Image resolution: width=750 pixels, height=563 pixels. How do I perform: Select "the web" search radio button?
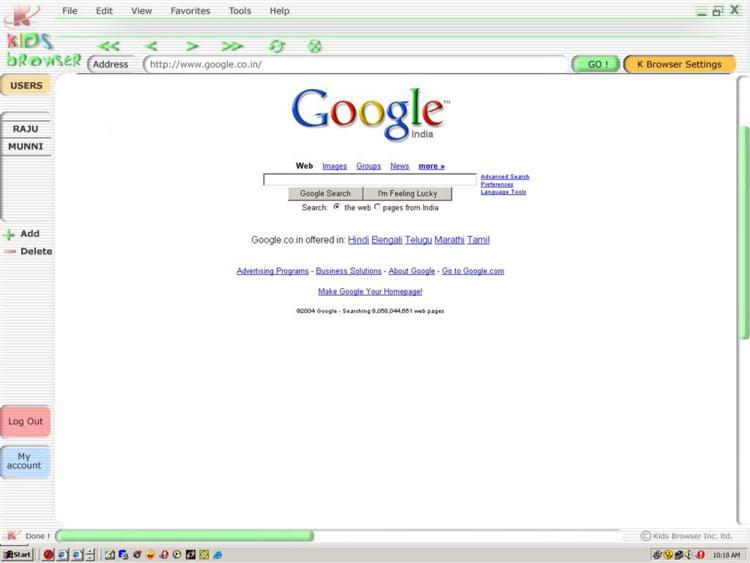pos(337,207)
